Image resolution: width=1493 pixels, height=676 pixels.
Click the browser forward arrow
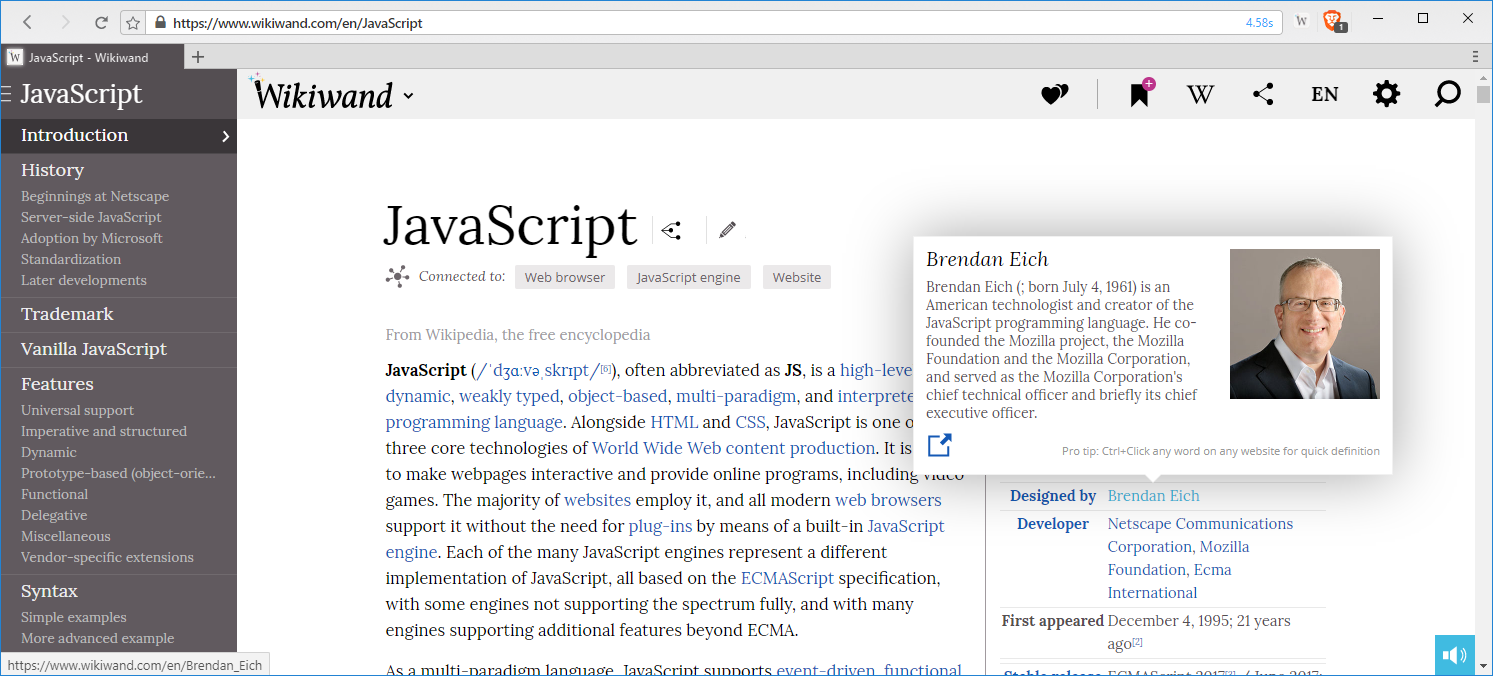point(65,22)
